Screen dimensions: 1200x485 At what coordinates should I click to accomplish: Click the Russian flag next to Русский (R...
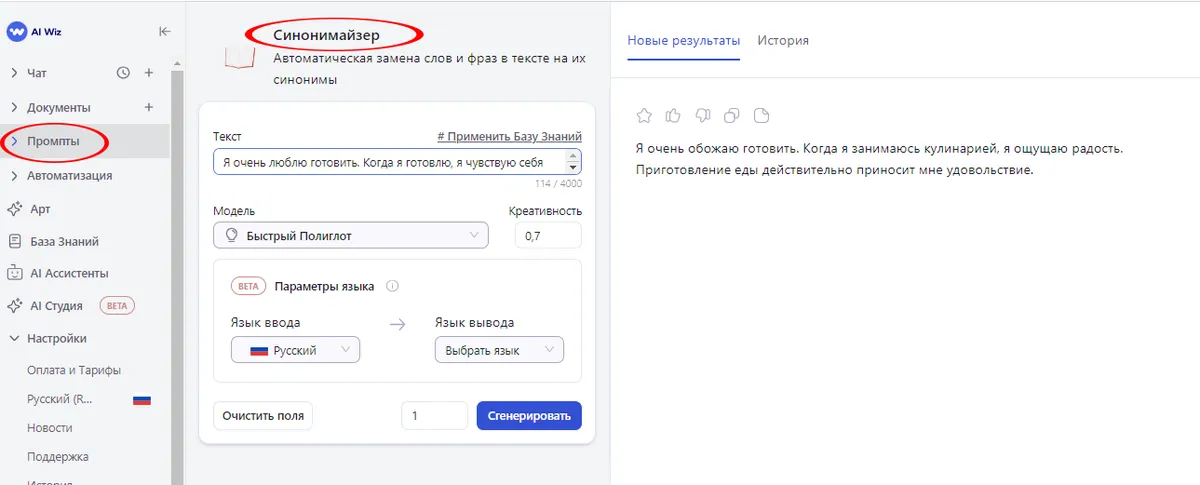(x=142, y=399)
